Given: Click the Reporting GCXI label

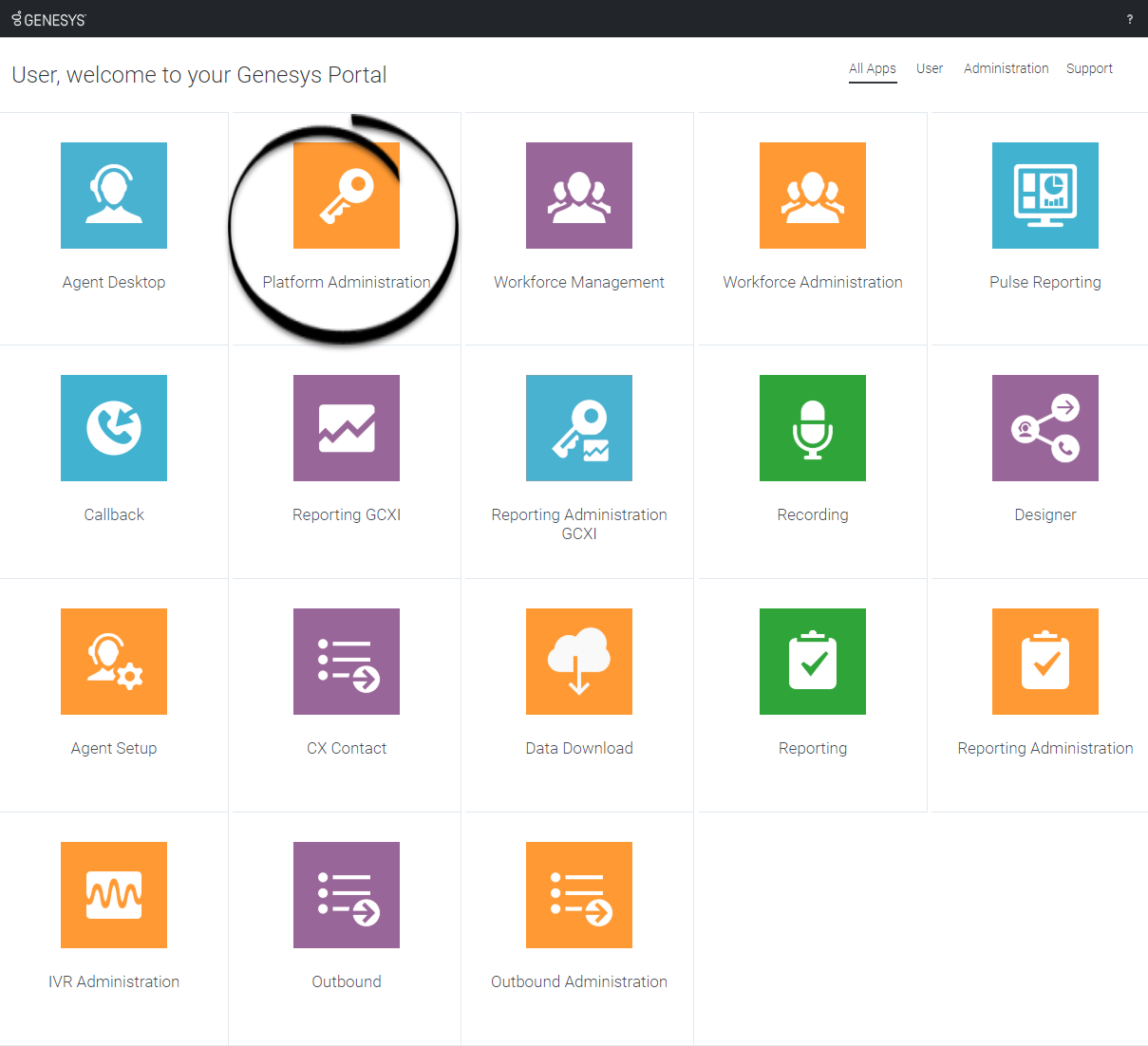Looking at the screenshot, I should 347,514.
